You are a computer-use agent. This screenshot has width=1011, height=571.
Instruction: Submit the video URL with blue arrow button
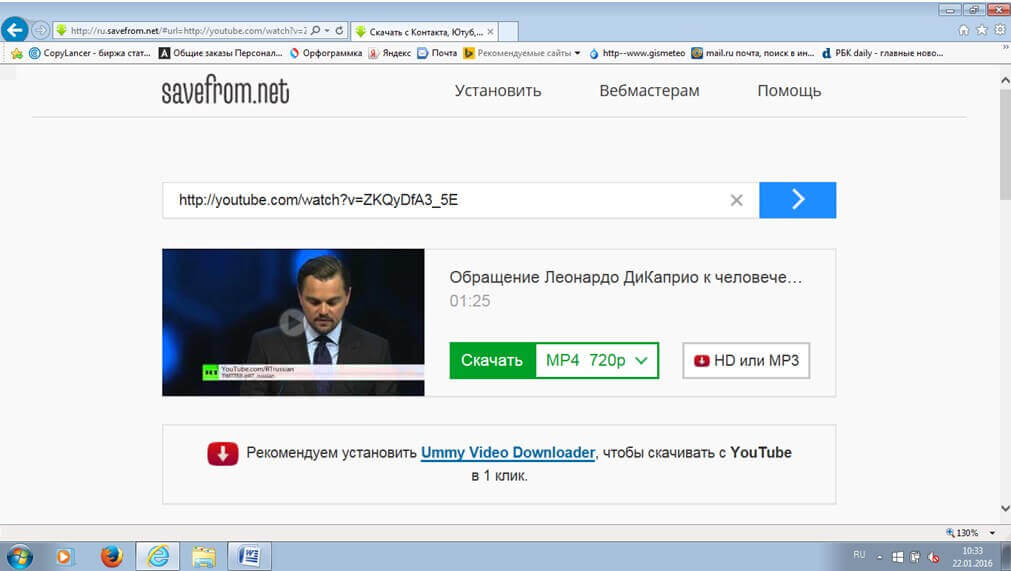coord(797,200)
